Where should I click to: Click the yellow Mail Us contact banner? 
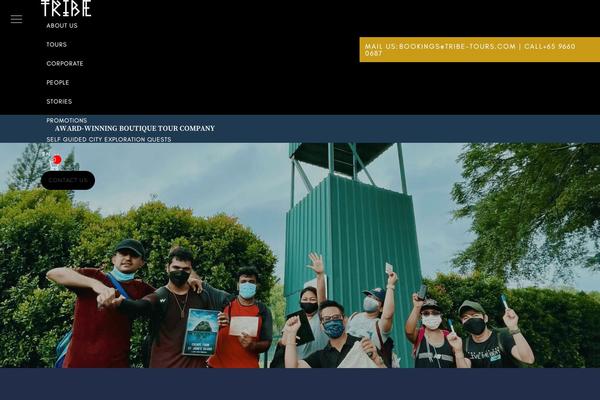click(479, 50)
